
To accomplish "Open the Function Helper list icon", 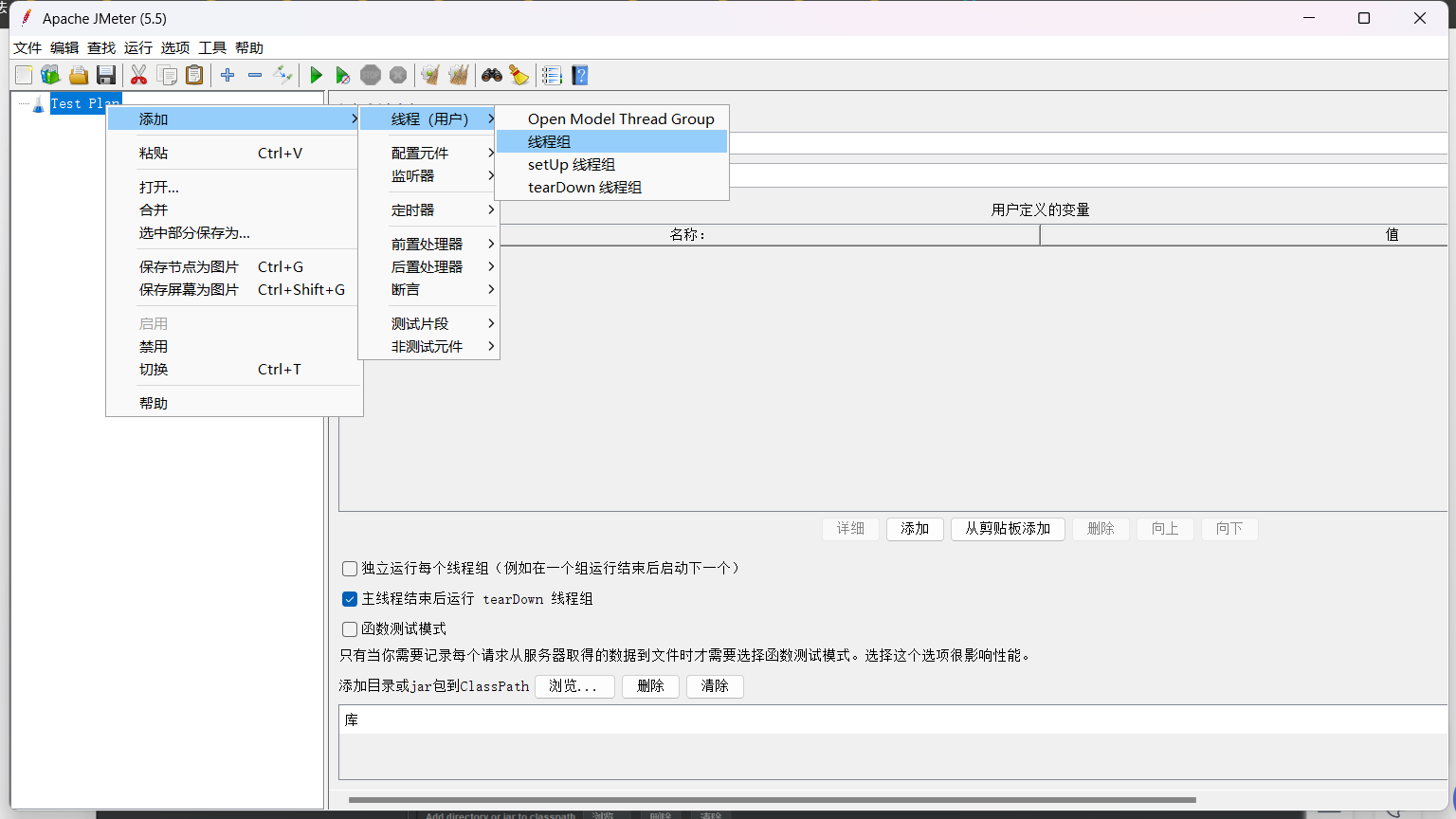I will pos(552,75).
